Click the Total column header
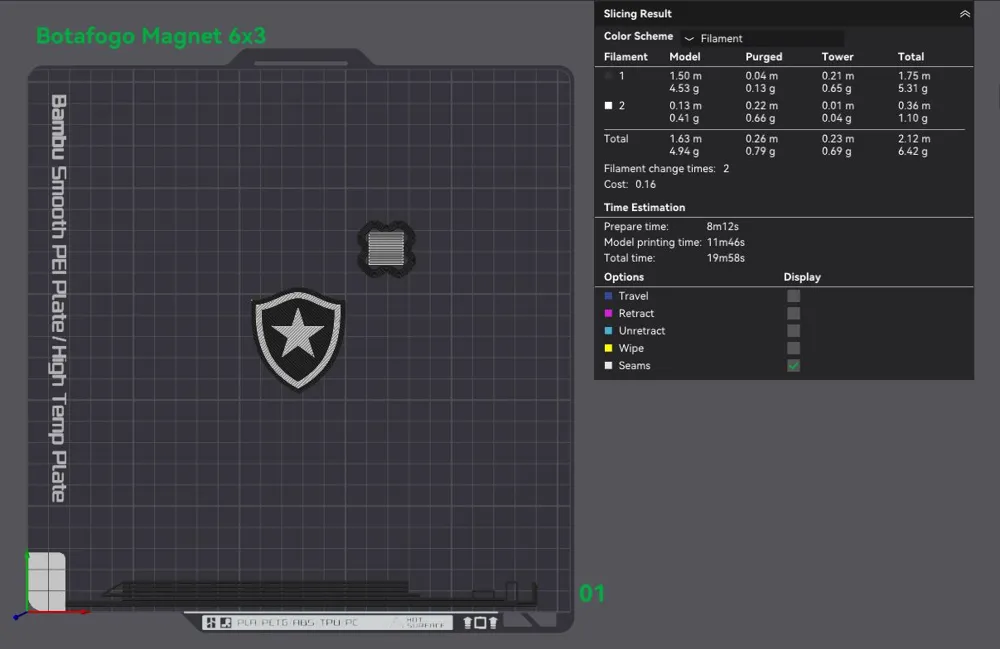Viewport: 1000px width, 649px height. [911, 57]
